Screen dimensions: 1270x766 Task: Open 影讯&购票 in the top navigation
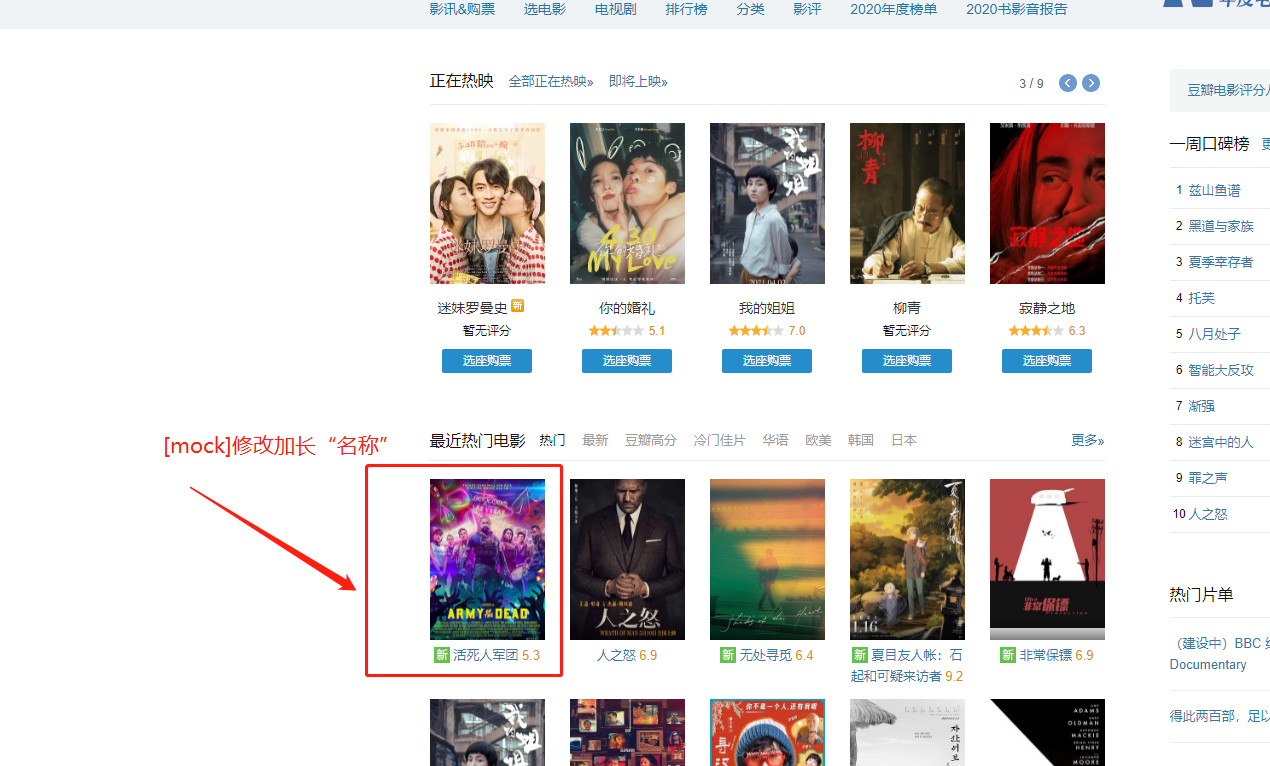462,9
